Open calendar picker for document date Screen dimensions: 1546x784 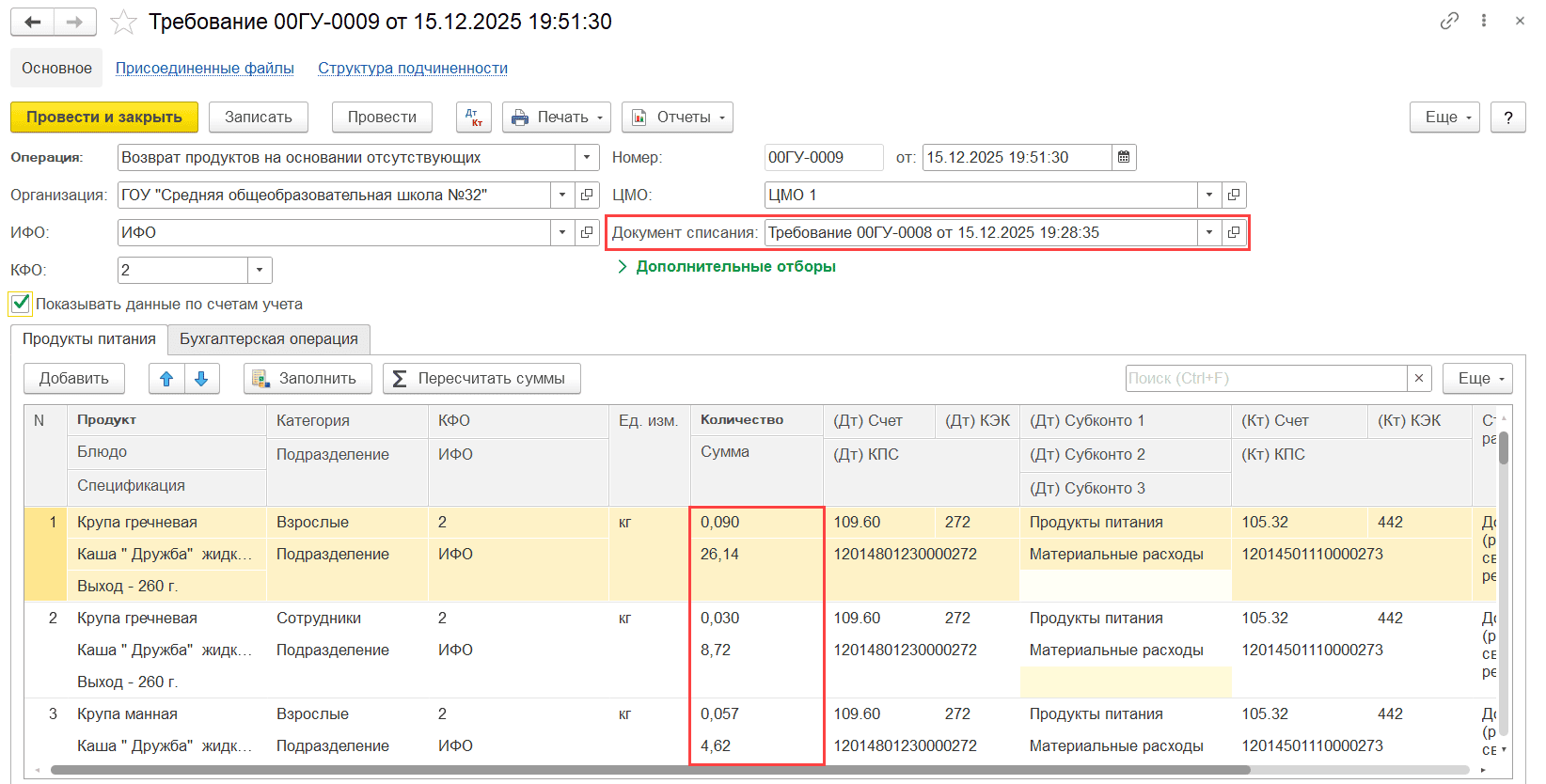[x=1124, y=158]
